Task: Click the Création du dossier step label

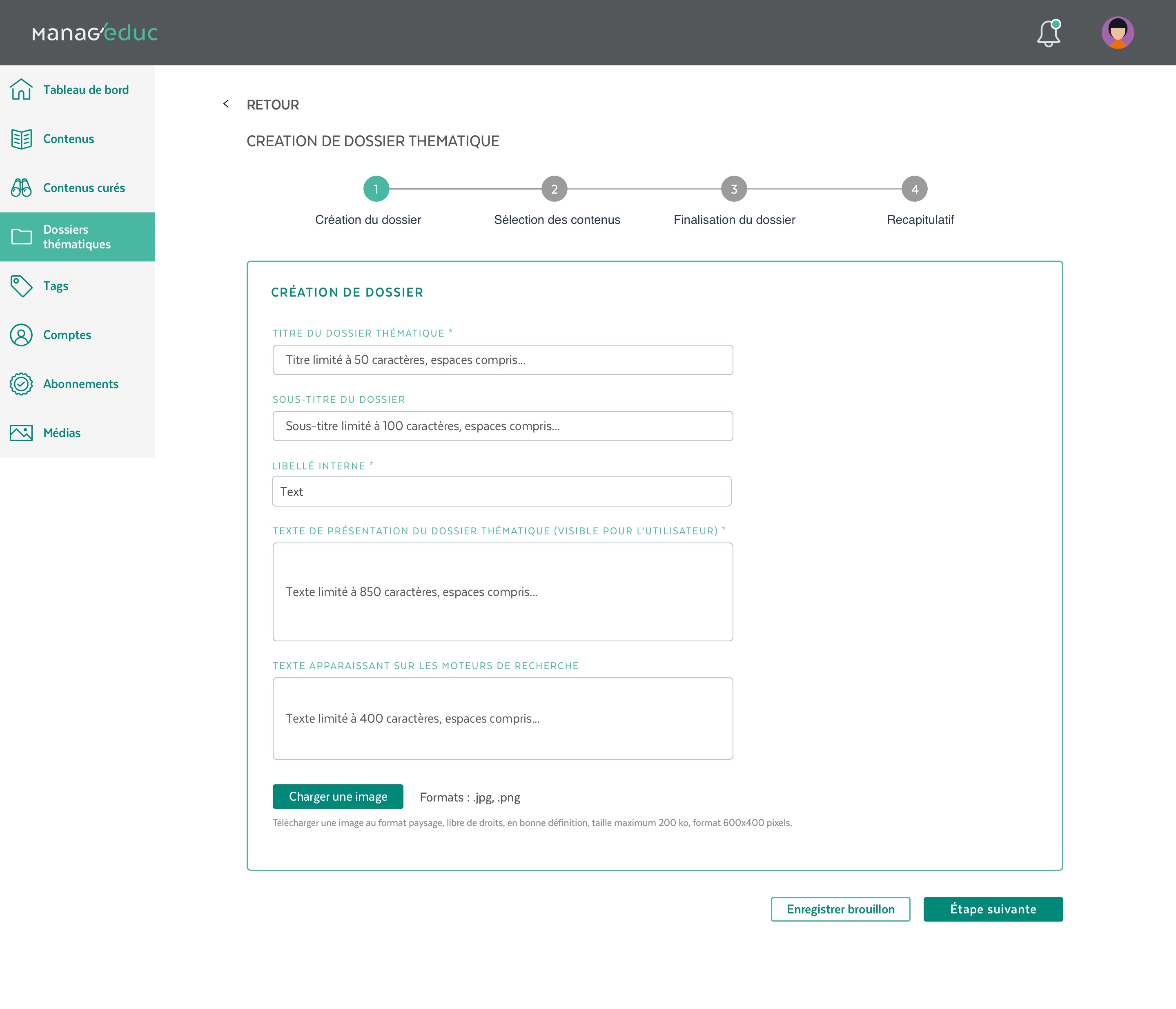Action: point(368,220)
